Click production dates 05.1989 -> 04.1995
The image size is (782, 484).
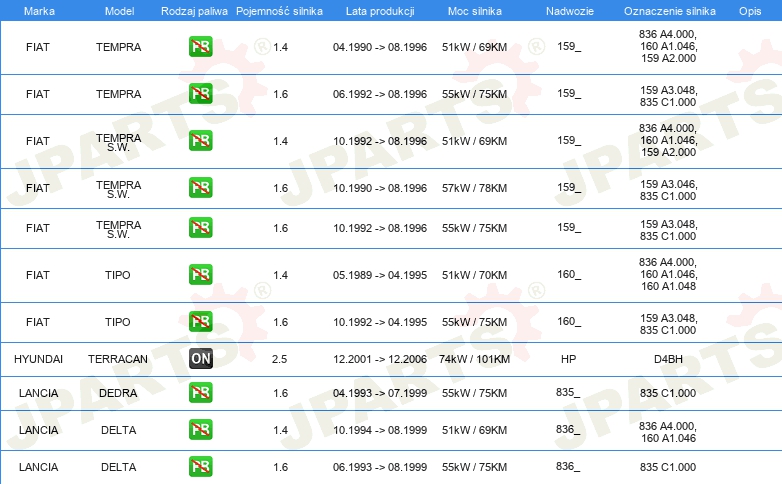point(380,275)
